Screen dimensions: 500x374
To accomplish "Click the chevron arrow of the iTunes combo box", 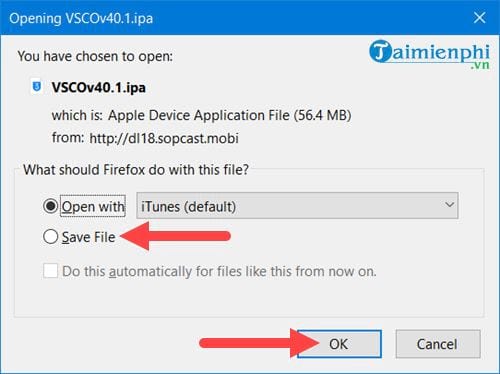I will pos(449,205).
